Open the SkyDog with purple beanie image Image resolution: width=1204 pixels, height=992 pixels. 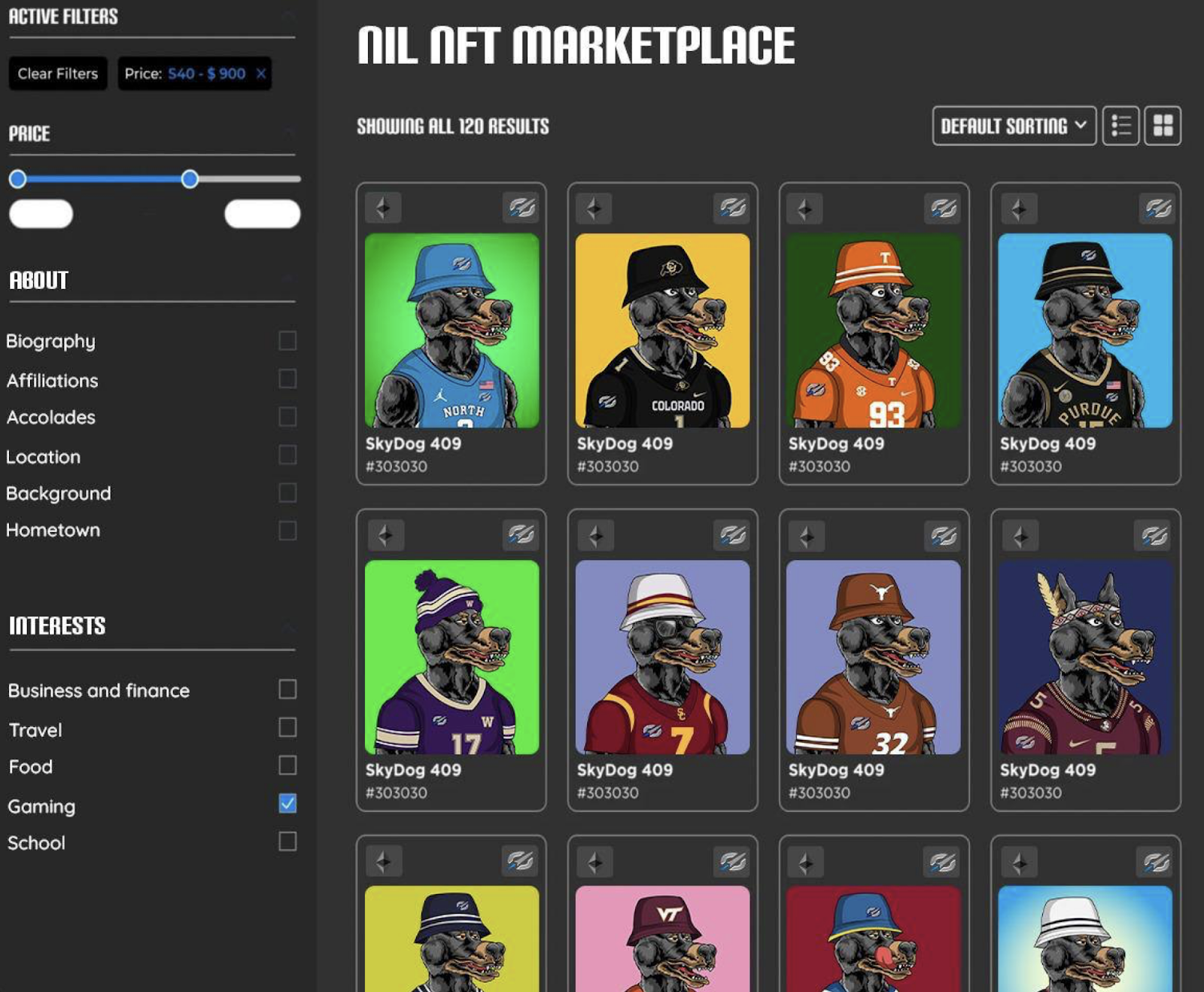[451, 657]
